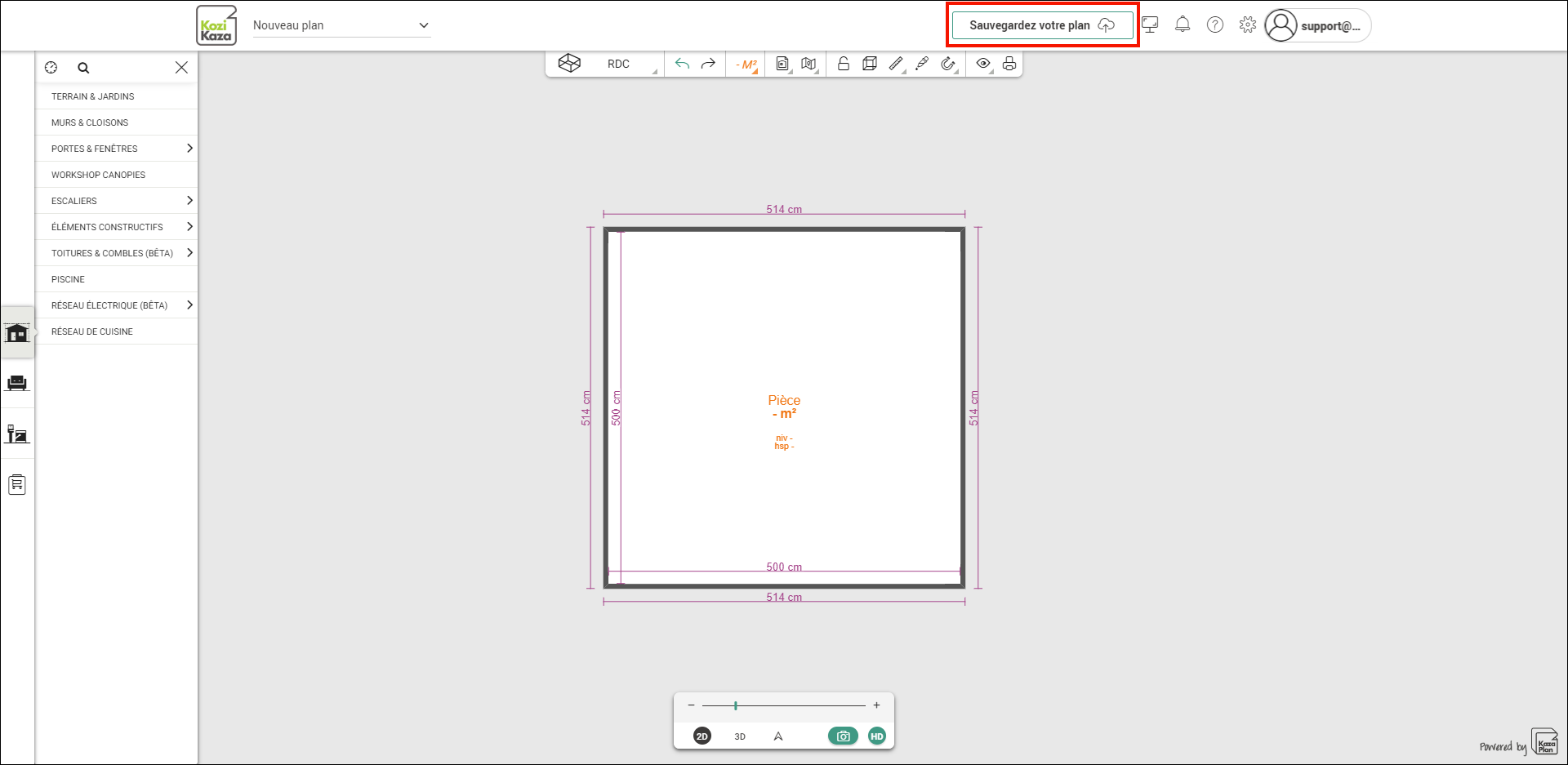1568x765 pixels.
Task: Open the furniture sofa sidebar panel
Action: coord(17,383)
